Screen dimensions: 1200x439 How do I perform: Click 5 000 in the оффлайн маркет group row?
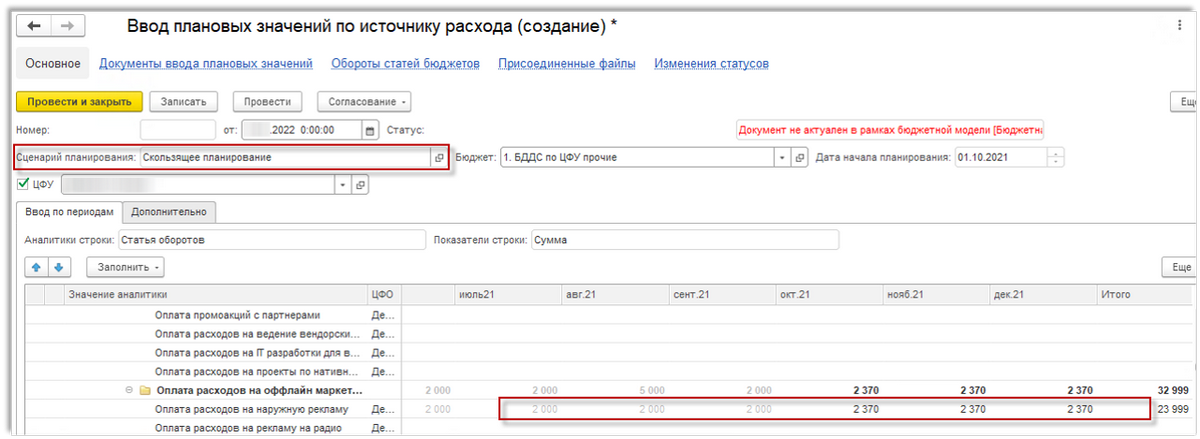point(651,390)
